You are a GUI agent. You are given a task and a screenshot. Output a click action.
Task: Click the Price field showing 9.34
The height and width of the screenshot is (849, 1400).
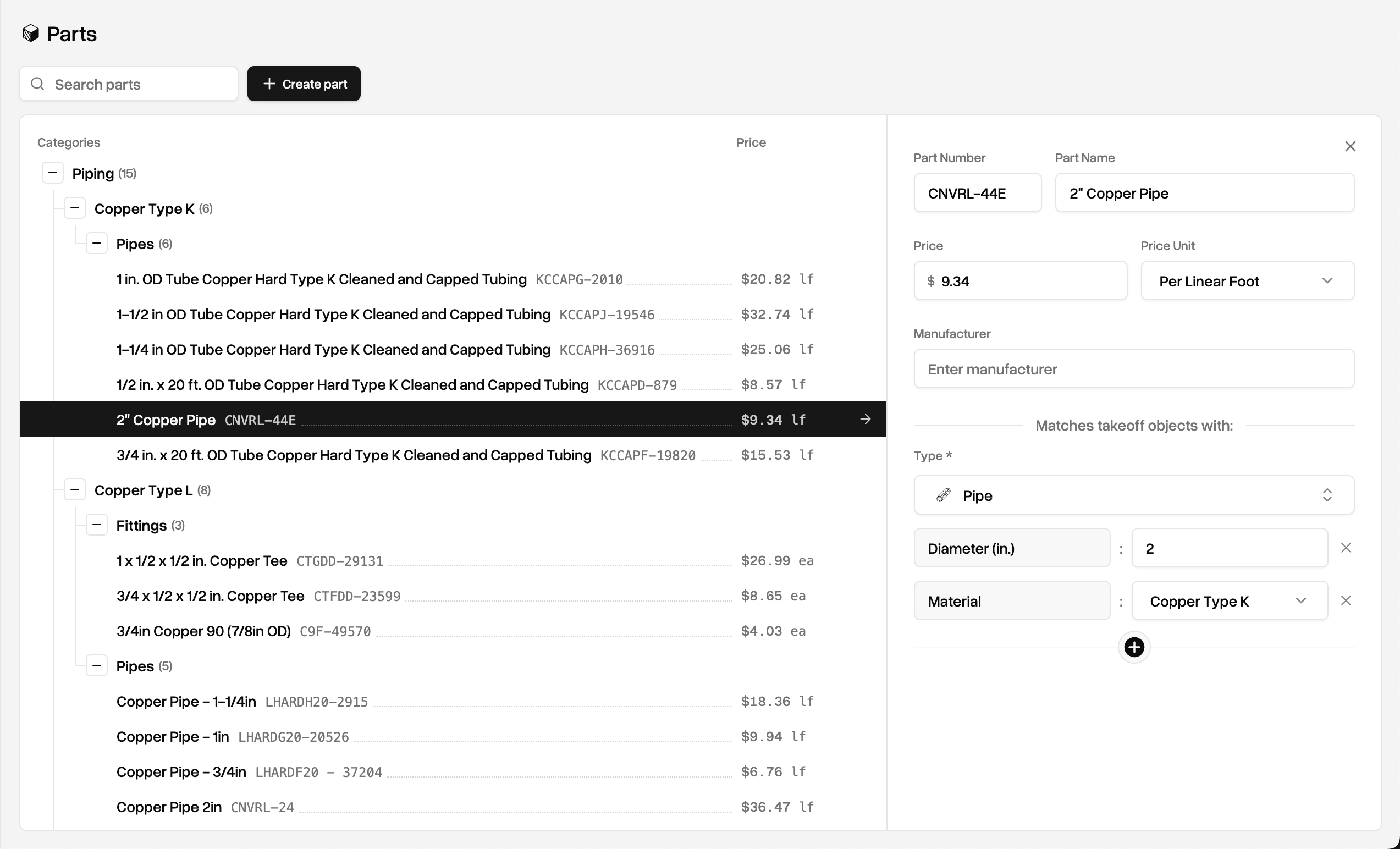tap(1020, 281)
